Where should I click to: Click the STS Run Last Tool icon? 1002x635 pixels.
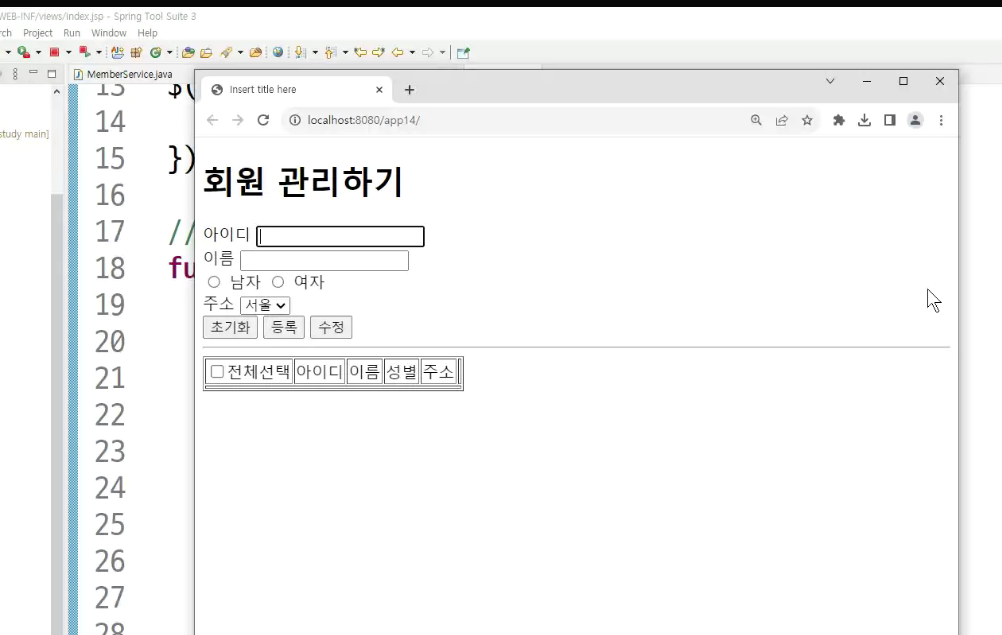(24, 52)
